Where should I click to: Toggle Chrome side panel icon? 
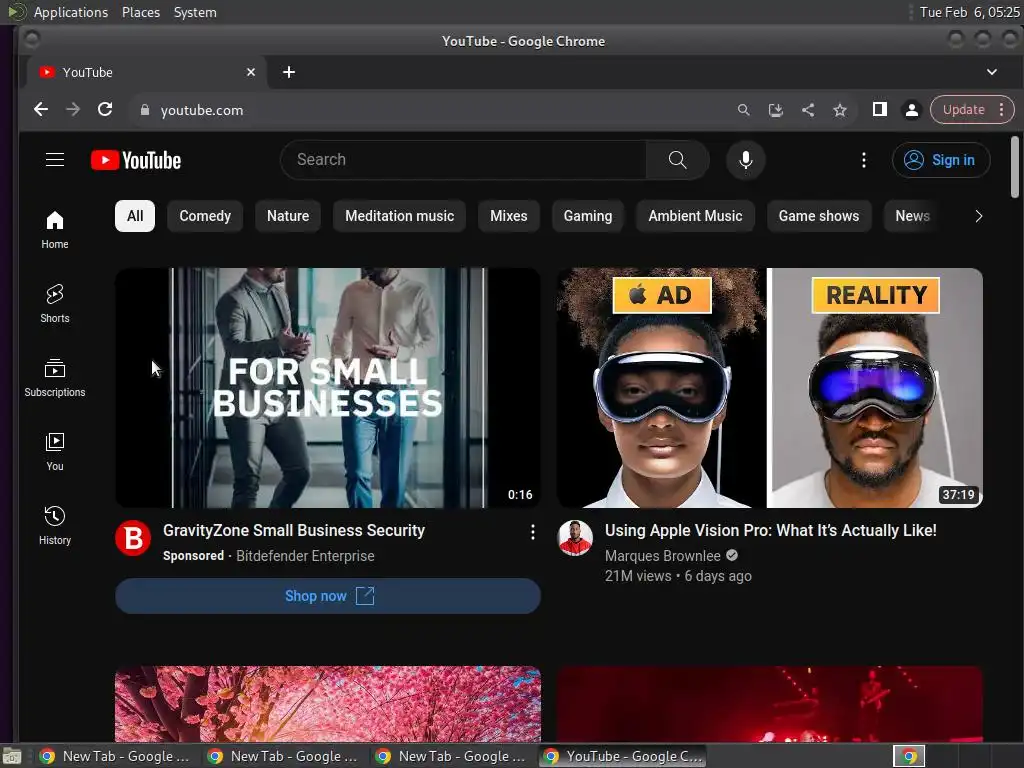pyautogui.click(x=880, y=110)
